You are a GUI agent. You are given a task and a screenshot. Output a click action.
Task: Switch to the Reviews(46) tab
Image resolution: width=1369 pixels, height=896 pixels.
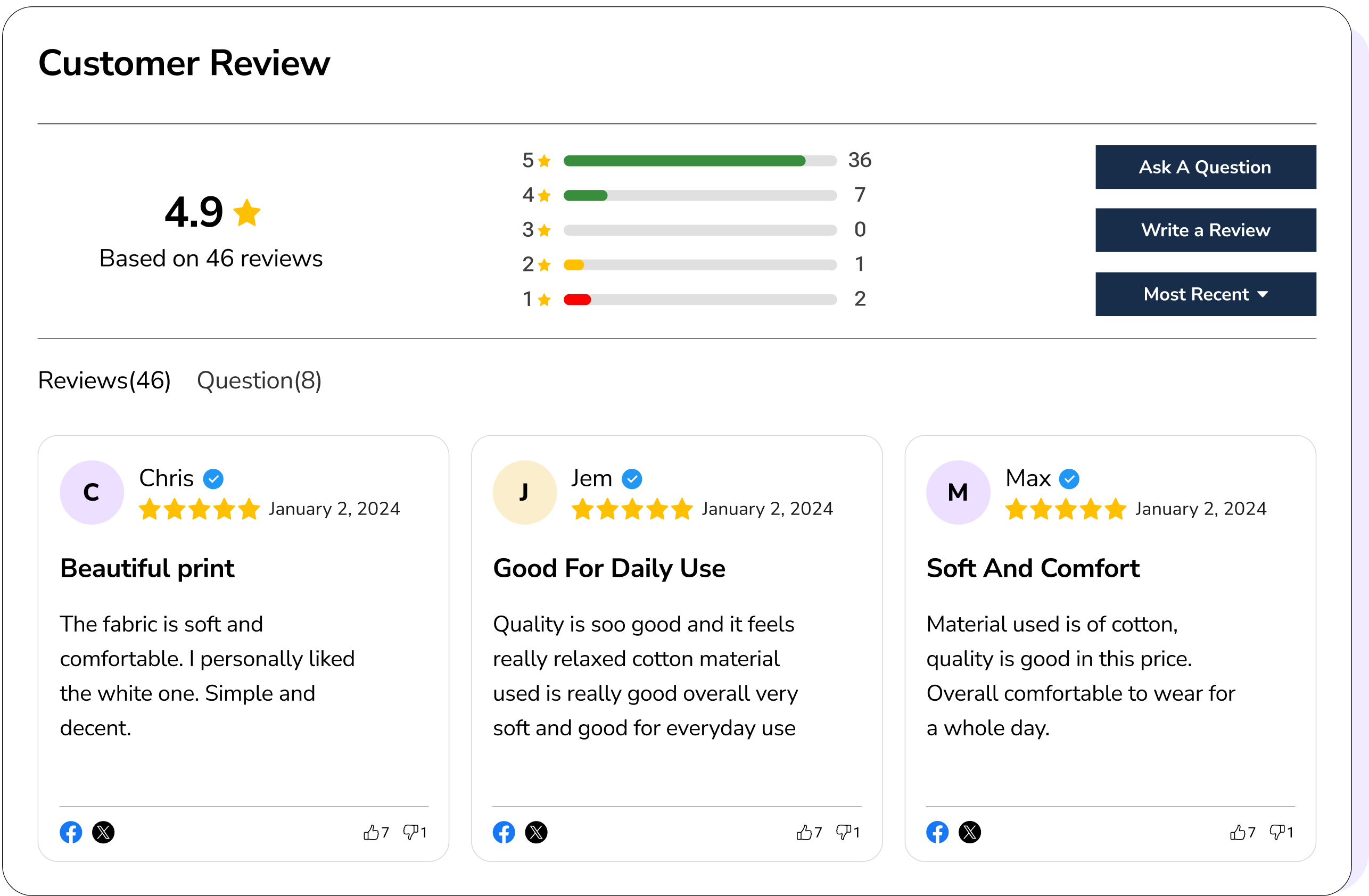click(105, 381)
